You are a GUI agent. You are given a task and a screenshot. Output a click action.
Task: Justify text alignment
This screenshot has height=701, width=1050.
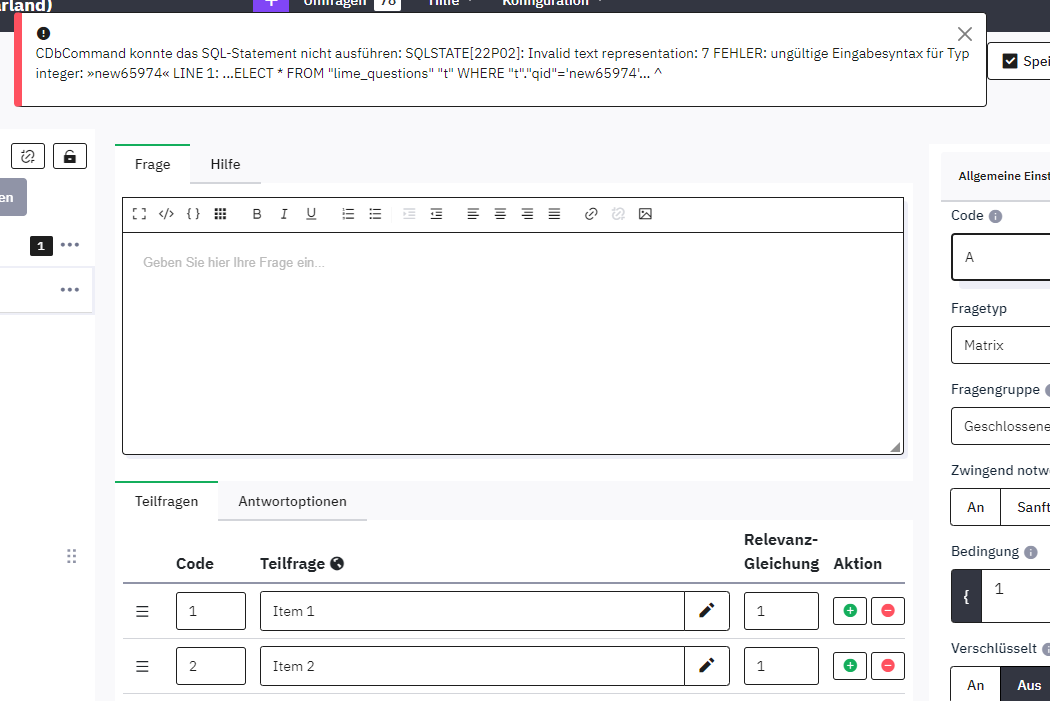point(554,214)
